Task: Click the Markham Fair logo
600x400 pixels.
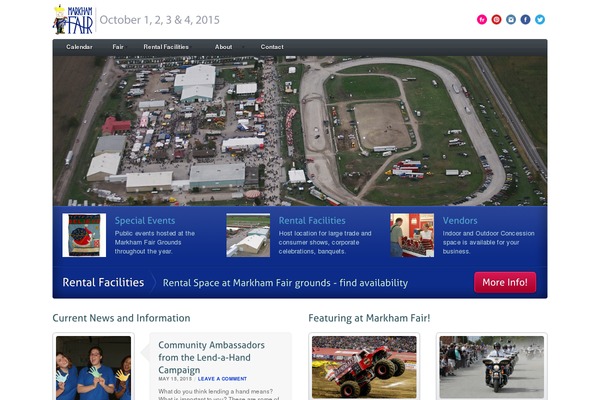Action: pyautogui.click(x=73, y=20)
